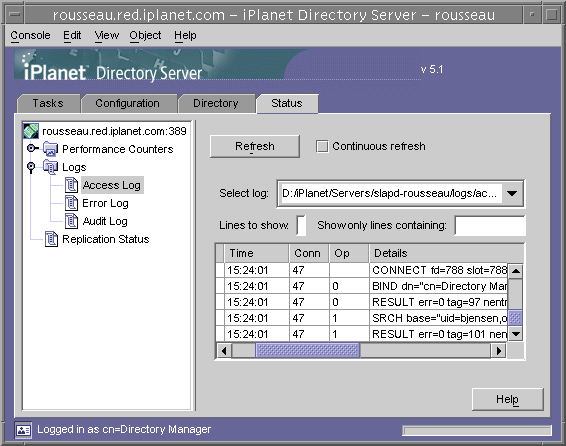Select the Status tab
The image size is (566, 446).
(x=287, y=103)
